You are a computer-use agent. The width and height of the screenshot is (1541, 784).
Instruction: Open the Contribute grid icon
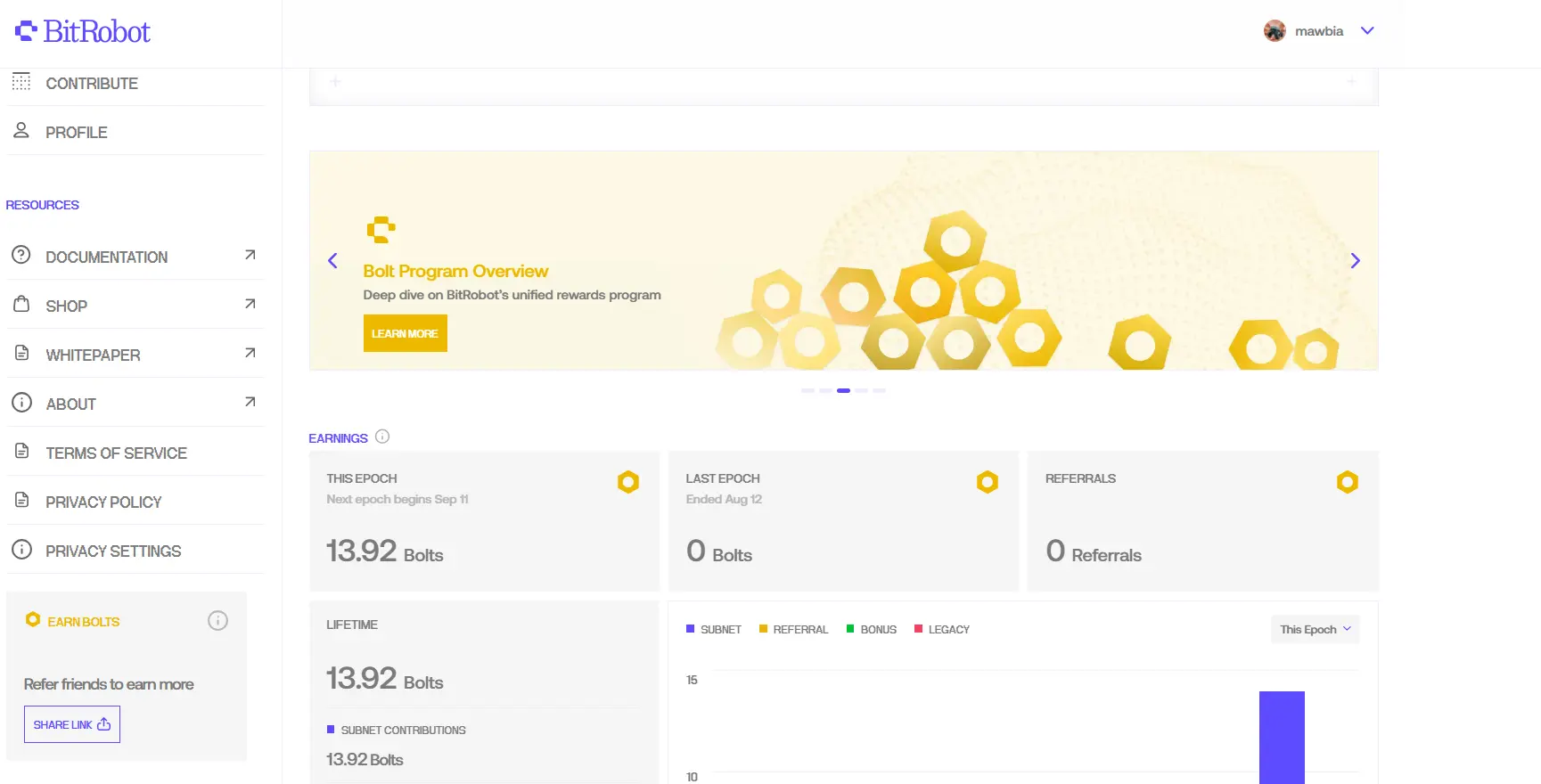coord(21,82)
